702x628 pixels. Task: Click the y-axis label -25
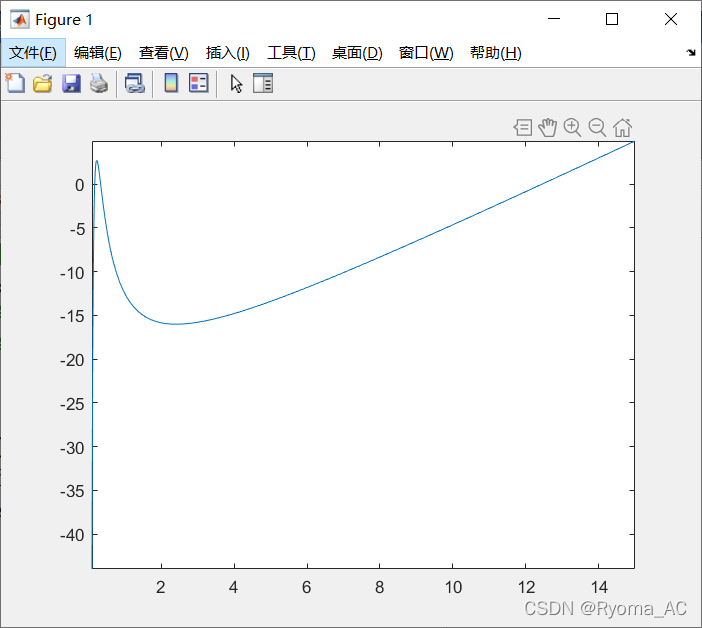tap(72, 404)
